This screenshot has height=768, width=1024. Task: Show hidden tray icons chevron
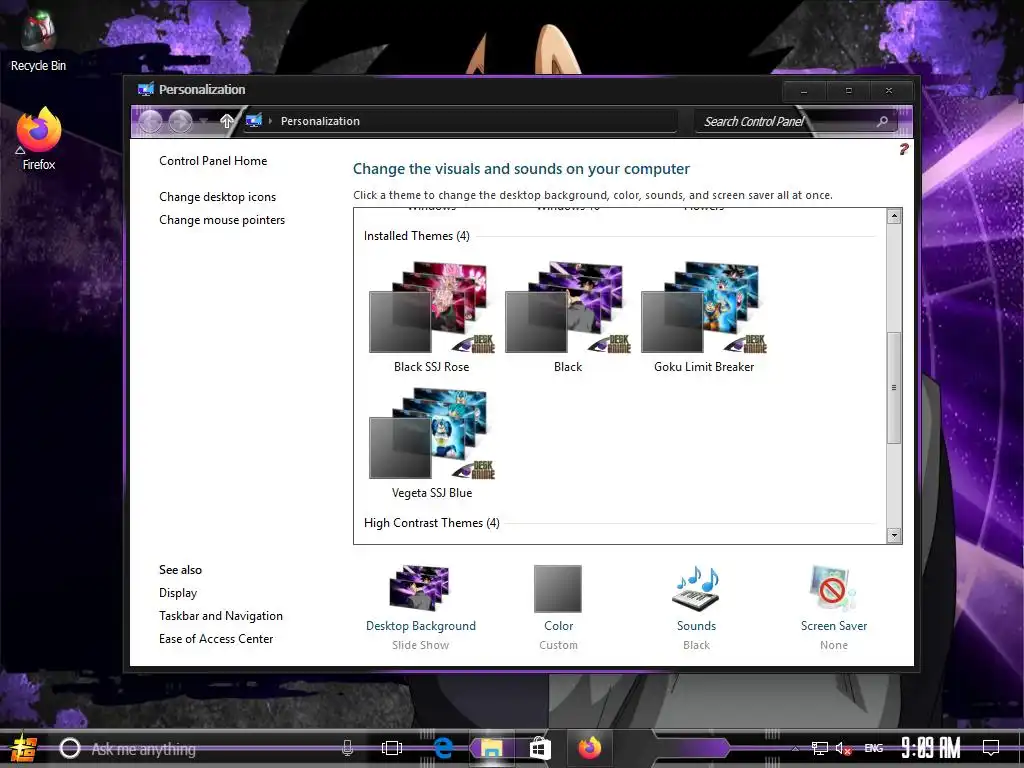pos(795,749)
